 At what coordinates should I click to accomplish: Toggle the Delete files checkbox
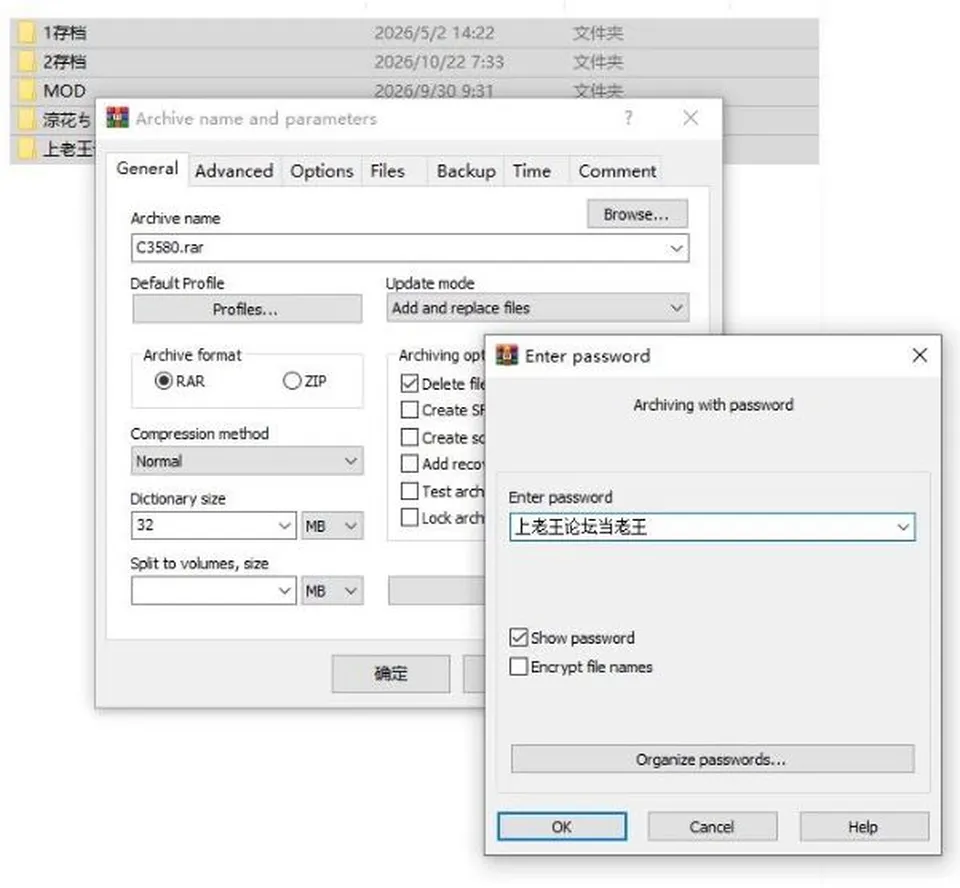410,383
